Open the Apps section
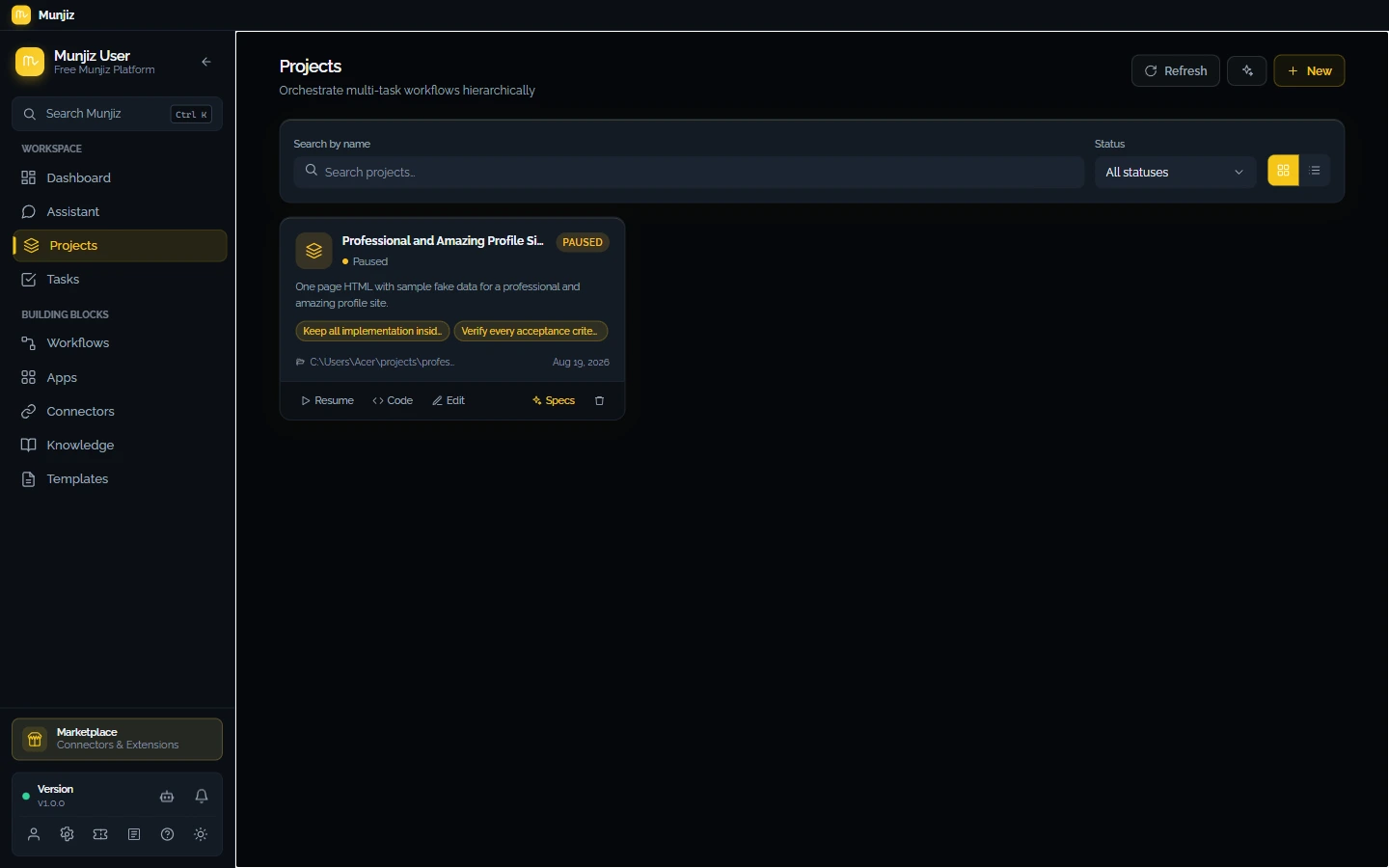This screenshot has height=868, width=1389. 120,378
